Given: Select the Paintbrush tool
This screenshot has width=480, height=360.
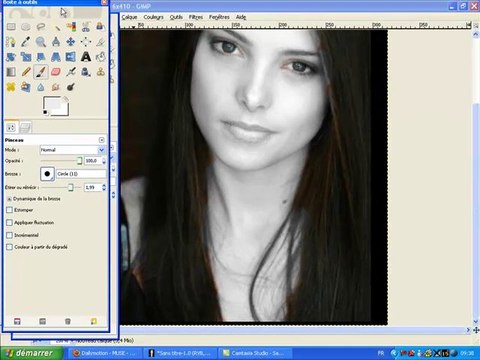Looking at the screenshot, I should pyautogui.click(x=41, y=72).
